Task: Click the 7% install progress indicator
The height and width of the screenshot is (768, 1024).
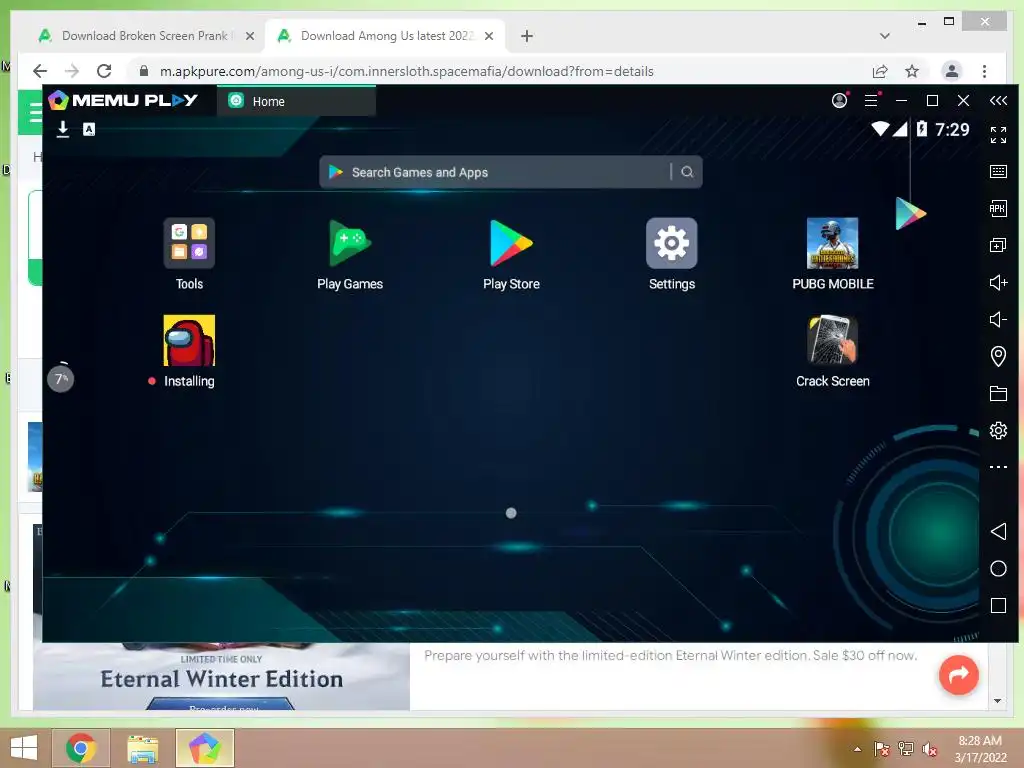Action: [61, 379]
